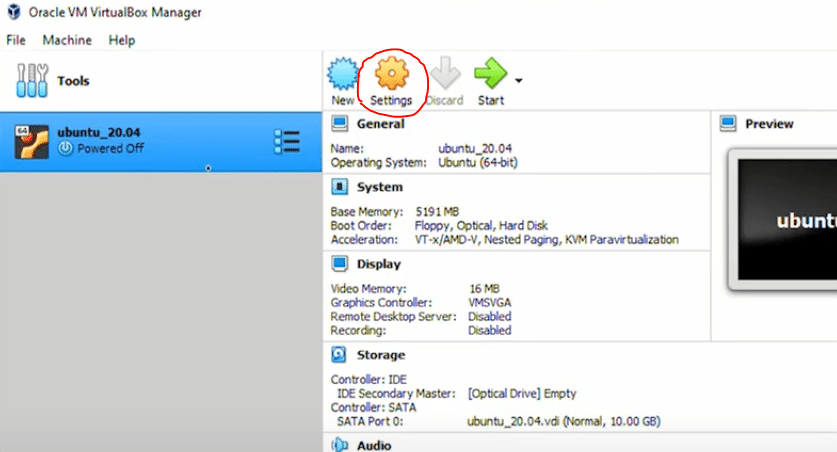This screenshot has height=452, width=837.
Task: Click the Storage section icon
Action: (x=339, y=355)
